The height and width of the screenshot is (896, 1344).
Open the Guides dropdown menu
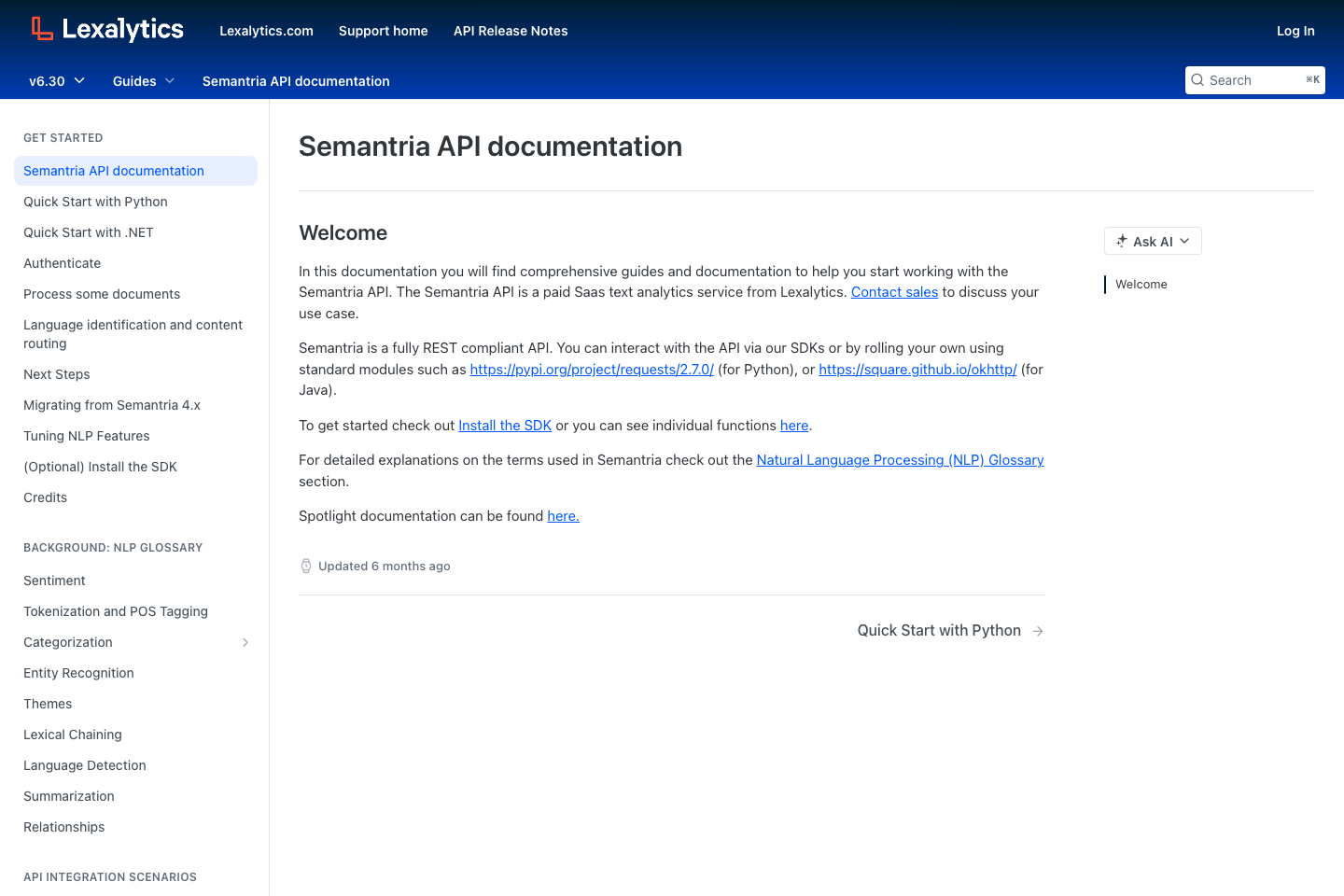(x=142, y=81)
